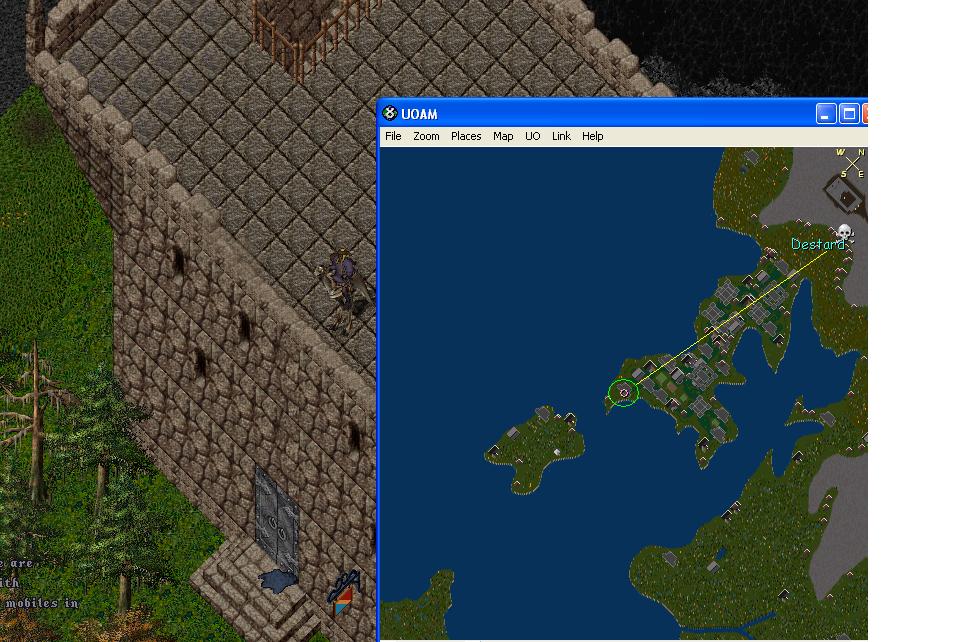This screenshot has height=642, width=955.
Task: Minimize the UOAM window
Action: point(826,113)
